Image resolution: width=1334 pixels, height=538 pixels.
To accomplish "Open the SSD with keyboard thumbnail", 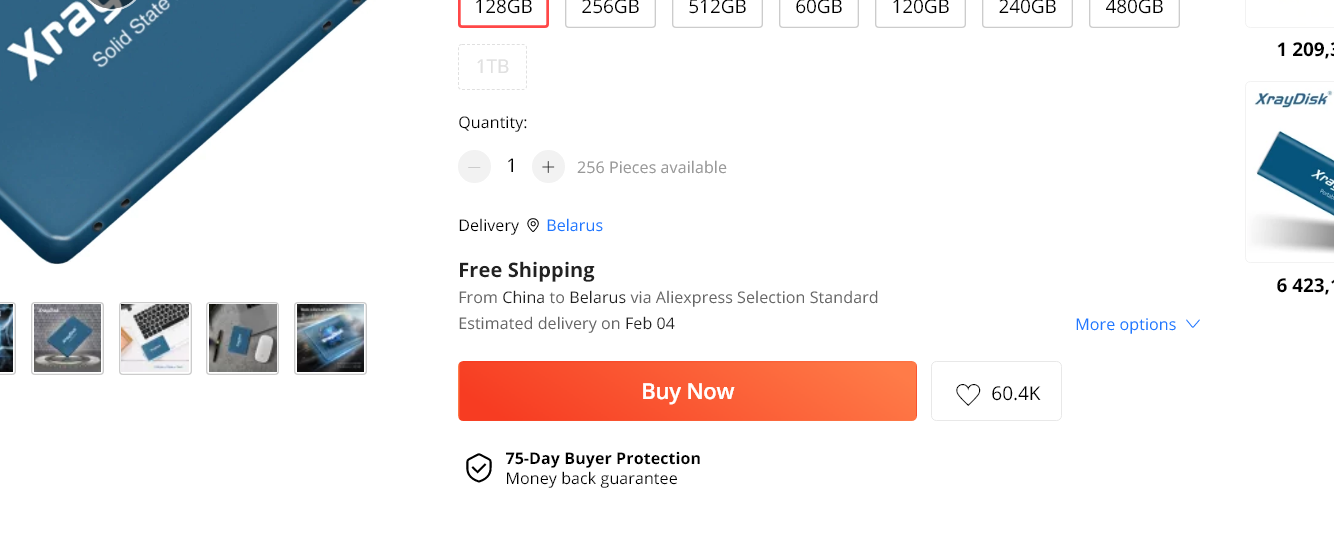I will [155, 338].
